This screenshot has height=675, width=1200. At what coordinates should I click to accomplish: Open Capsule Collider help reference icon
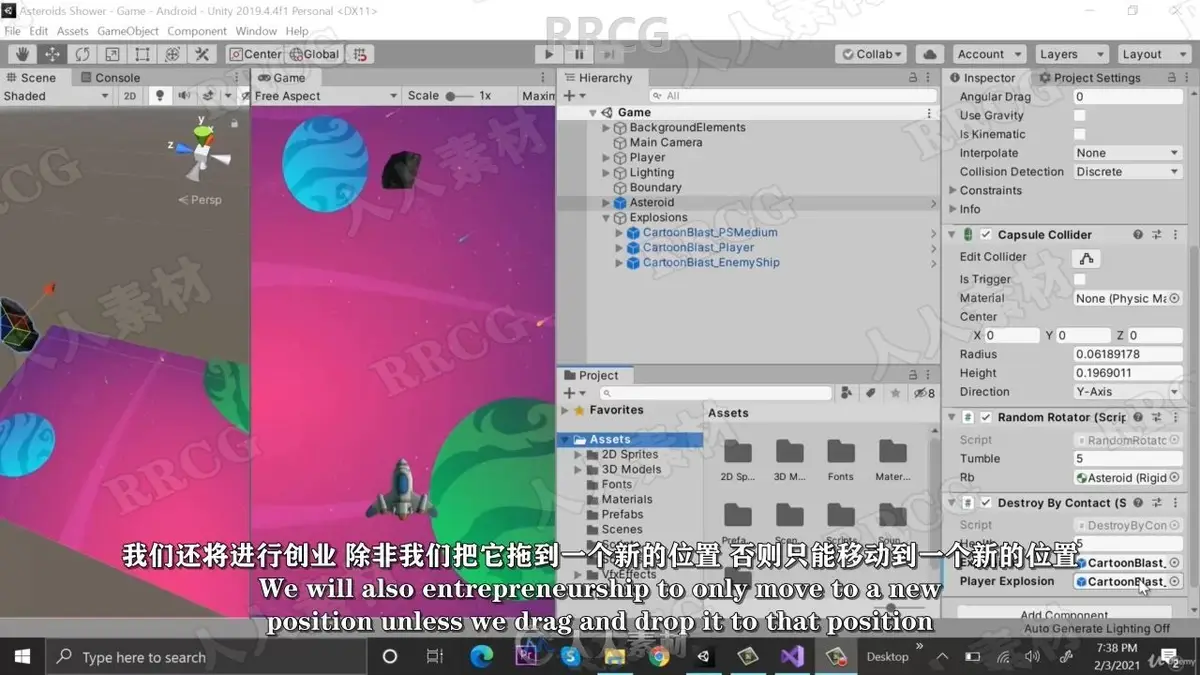(1138, 235)
